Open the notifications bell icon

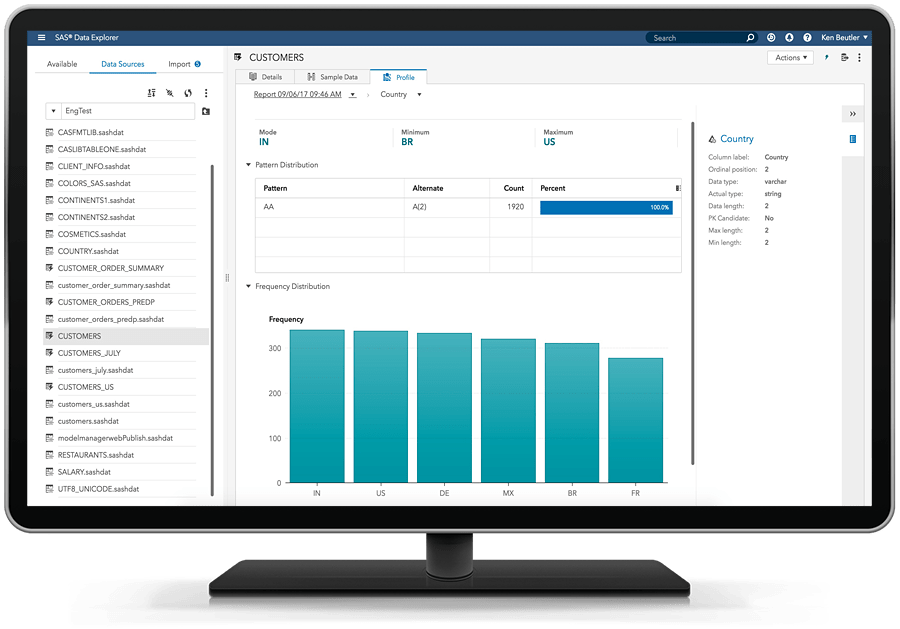click(788, 38)
